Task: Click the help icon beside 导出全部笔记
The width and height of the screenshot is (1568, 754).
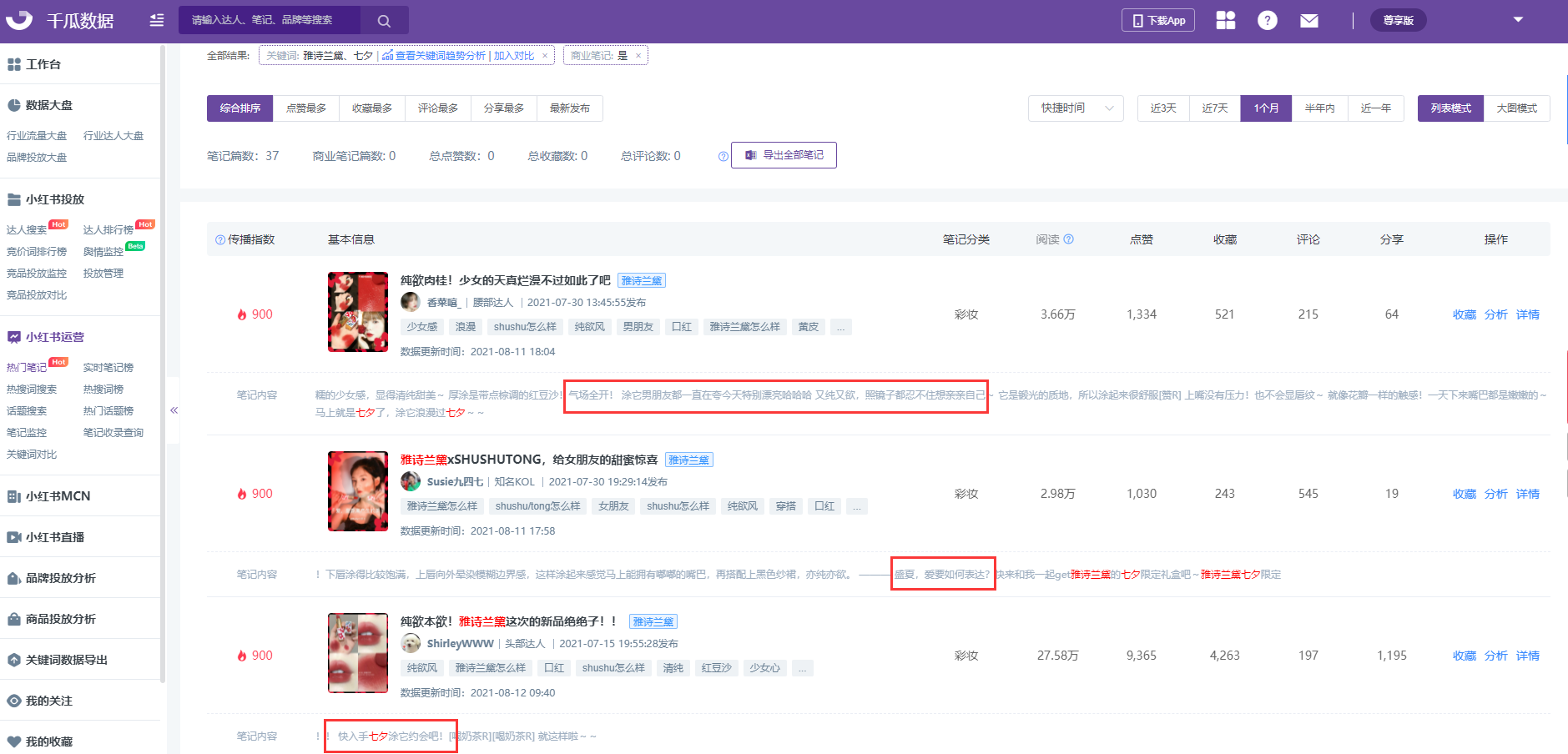Action: 723,156
